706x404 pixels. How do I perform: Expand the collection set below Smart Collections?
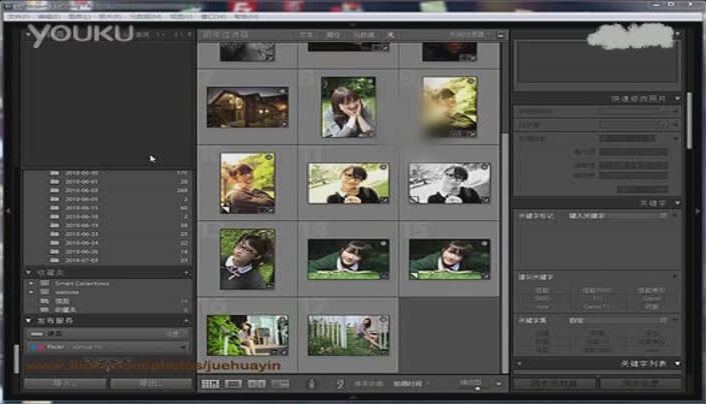tap(31, 292)
